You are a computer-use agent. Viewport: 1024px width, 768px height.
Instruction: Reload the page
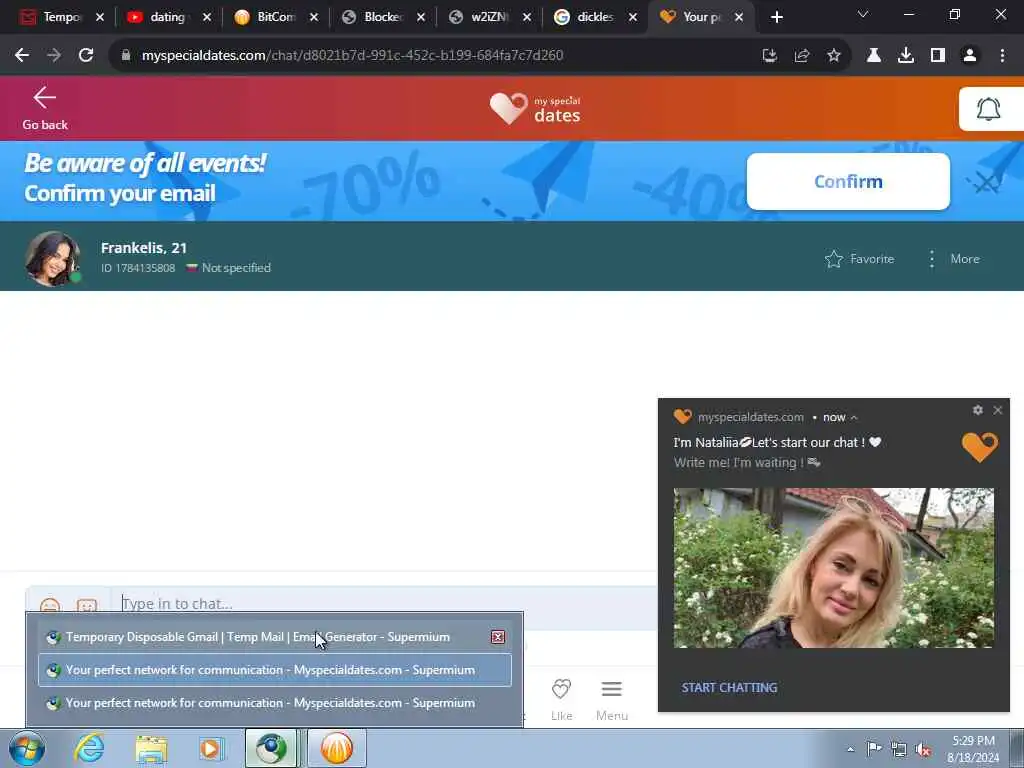(86, 56)
